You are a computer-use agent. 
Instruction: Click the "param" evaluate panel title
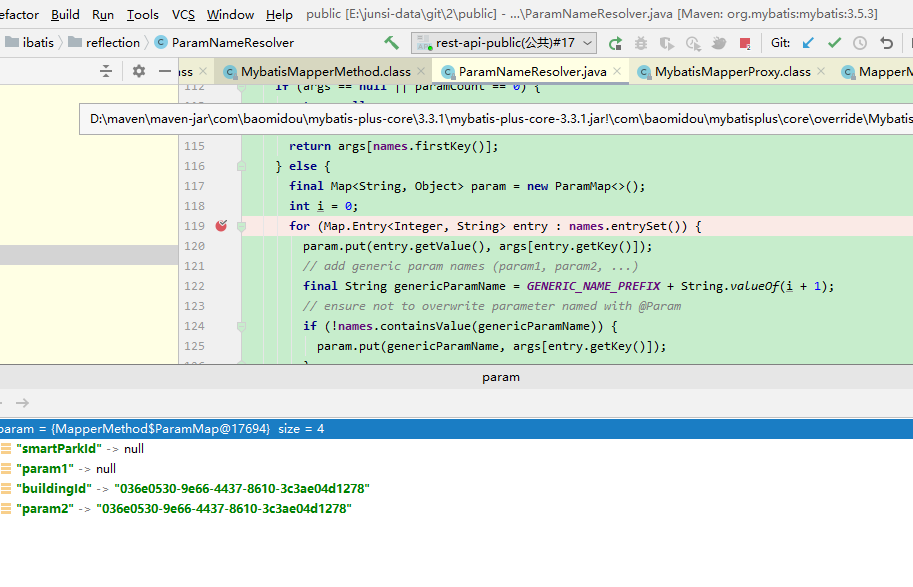click(501, 377)
